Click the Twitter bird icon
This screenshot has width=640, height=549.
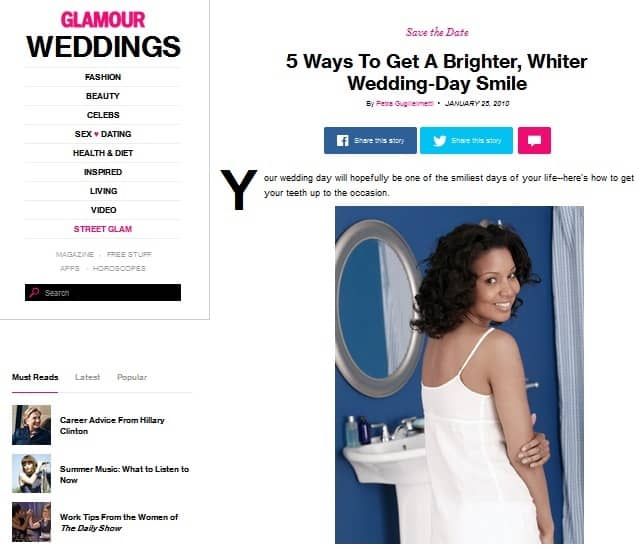click(439, 141)
